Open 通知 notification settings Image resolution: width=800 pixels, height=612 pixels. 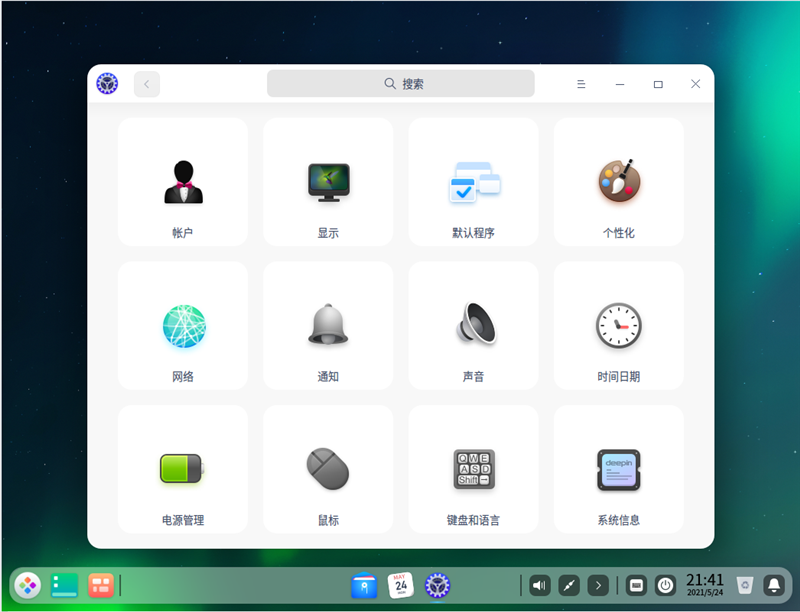pos(328,326)
